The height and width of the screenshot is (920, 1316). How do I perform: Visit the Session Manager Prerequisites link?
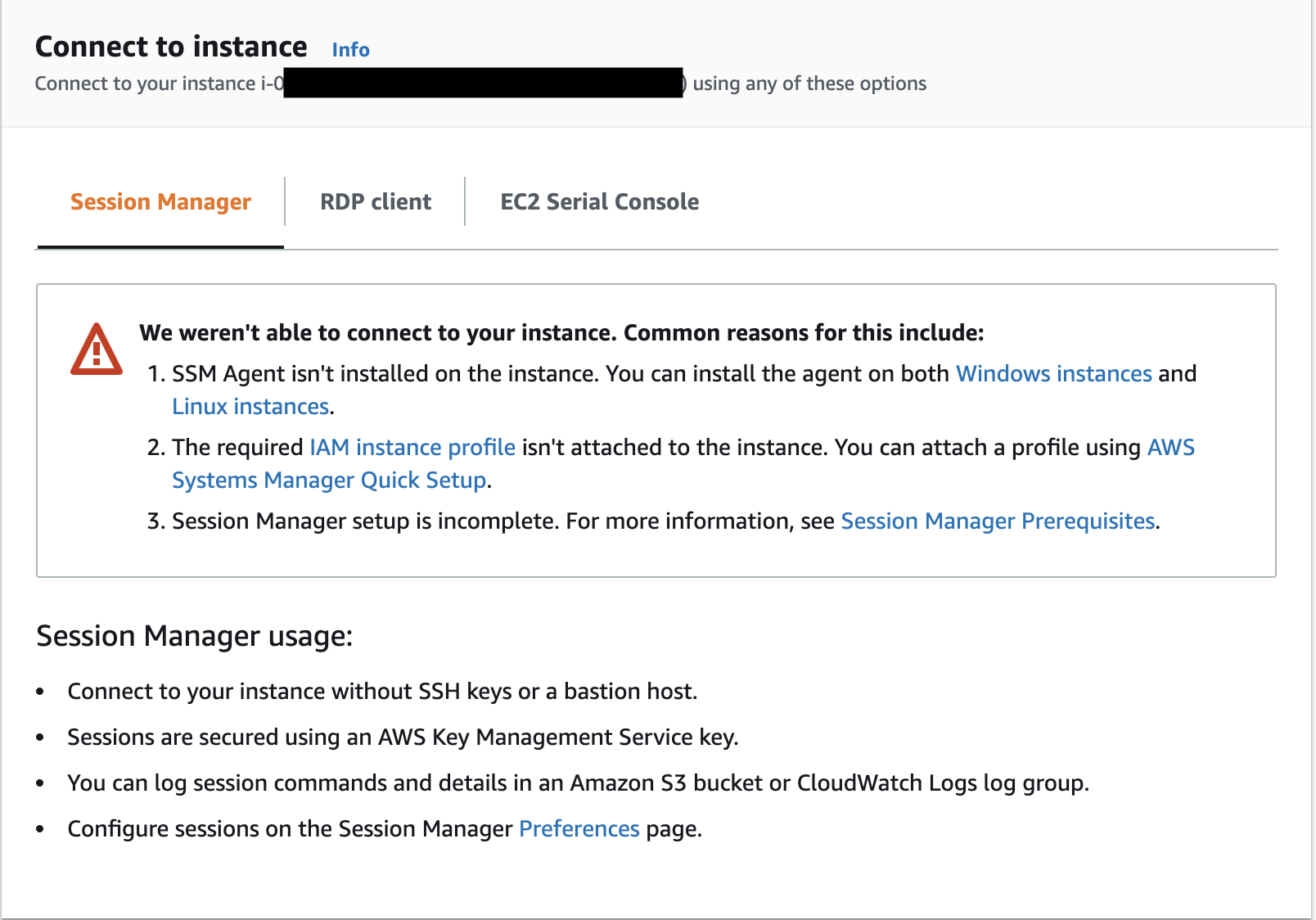(998, 521)
